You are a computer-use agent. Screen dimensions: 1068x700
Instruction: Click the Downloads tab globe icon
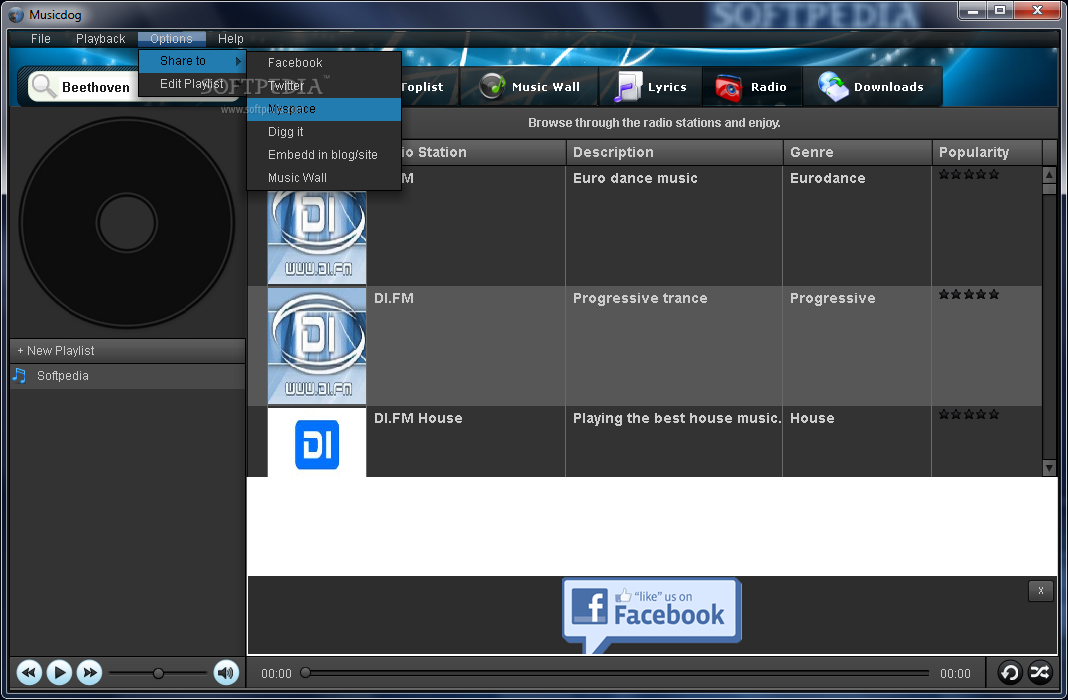point(832,86)
